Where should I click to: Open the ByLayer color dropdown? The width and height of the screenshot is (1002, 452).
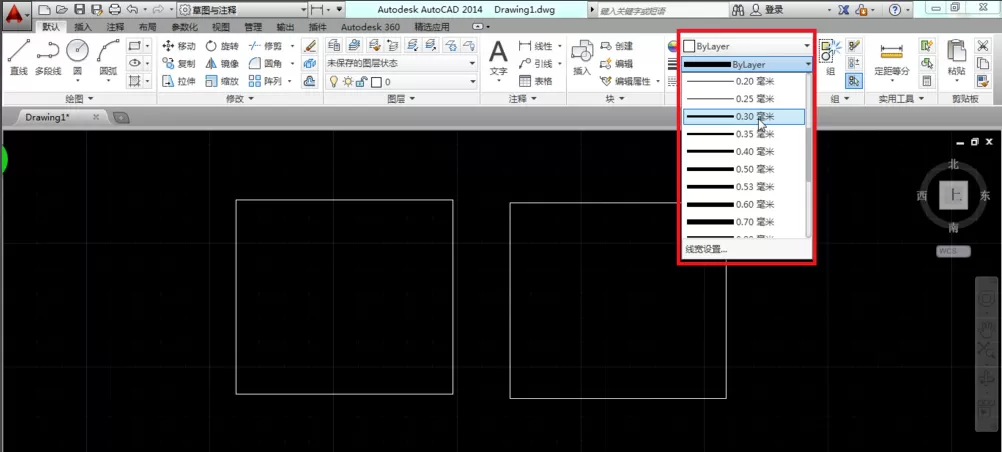tap(746, 46)
